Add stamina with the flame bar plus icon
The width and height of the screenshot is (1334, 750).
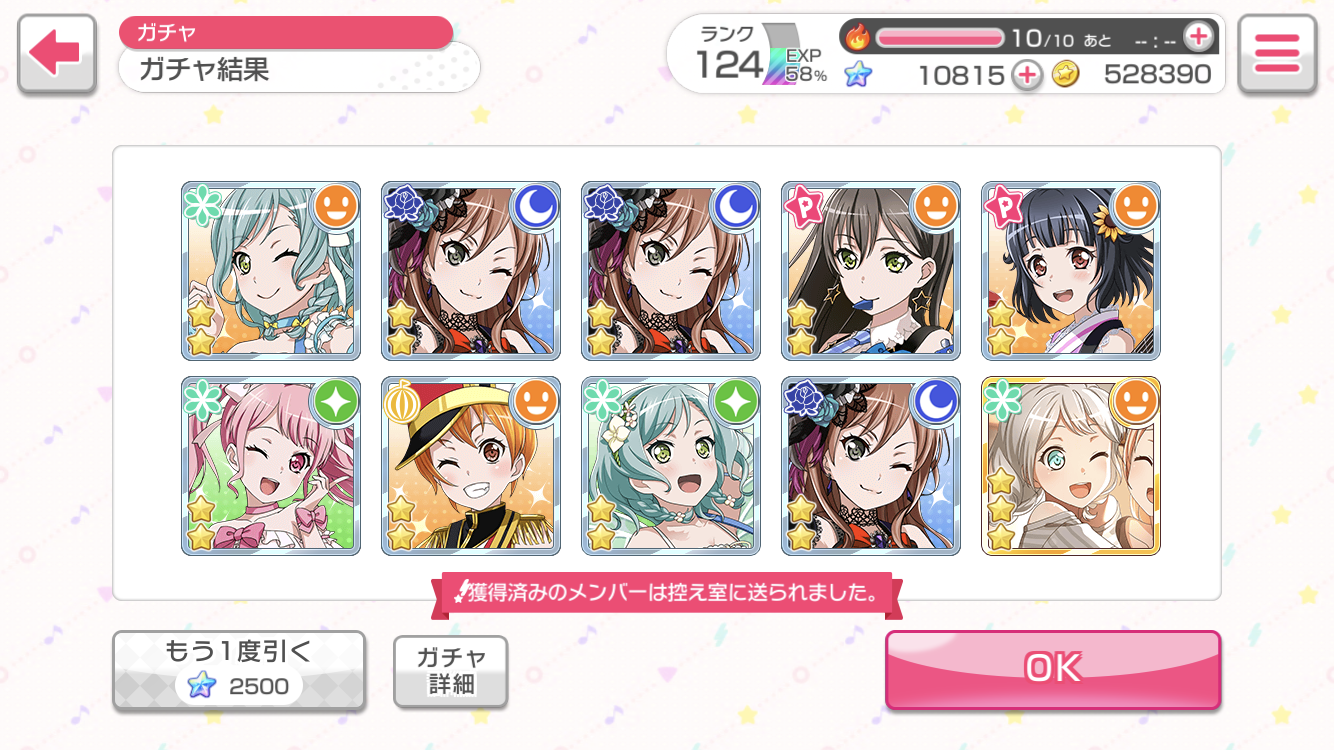click(x=1198, y=37)
